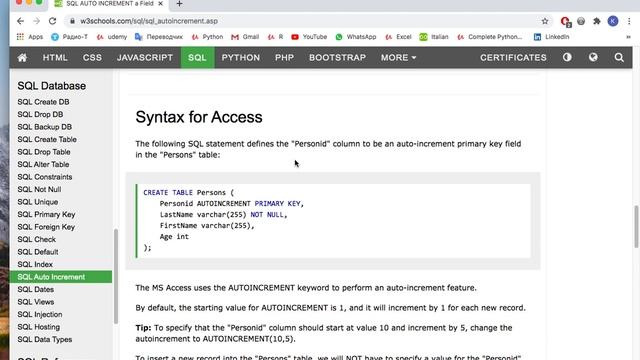Image resolution: width=640 pixels, height=360 pixels.
Task: Show hidden bookmarks overflow chevron
Action: [629, 37]
